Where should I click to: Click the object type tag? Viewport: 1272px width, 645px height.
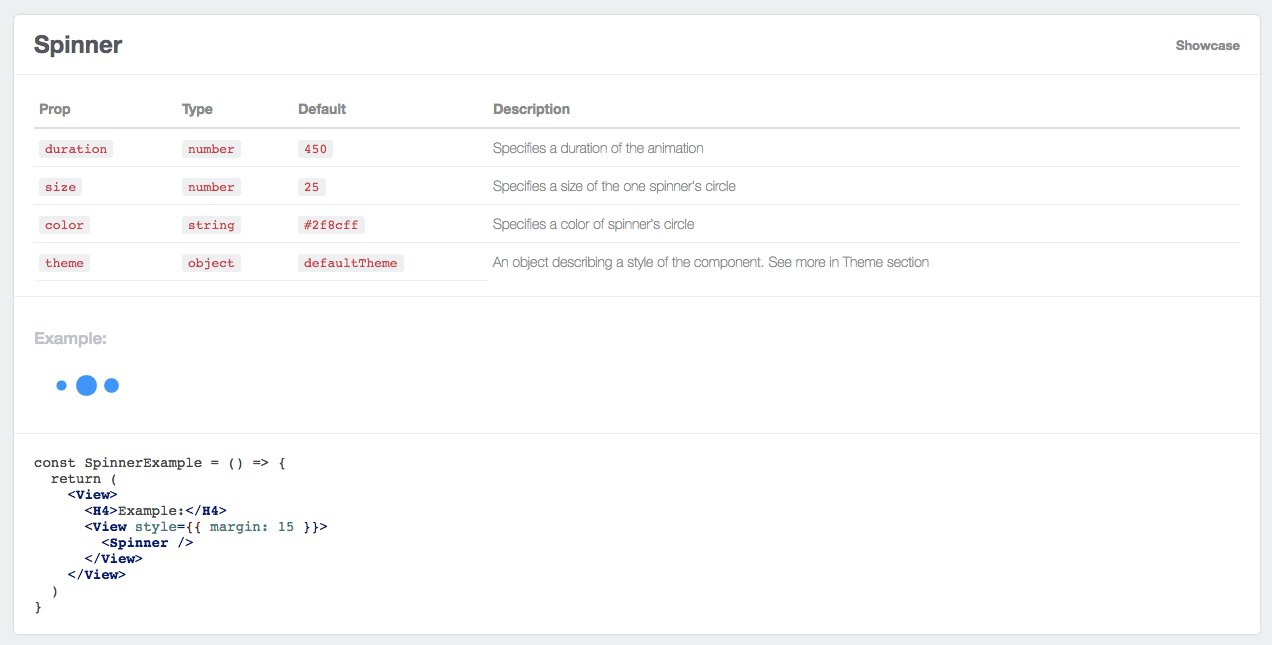[x=211, y=263]
